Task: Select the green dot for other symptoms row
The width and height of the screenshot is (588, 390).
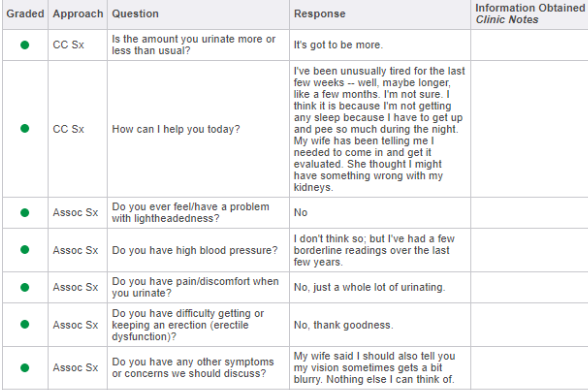Action: (25, 368)
